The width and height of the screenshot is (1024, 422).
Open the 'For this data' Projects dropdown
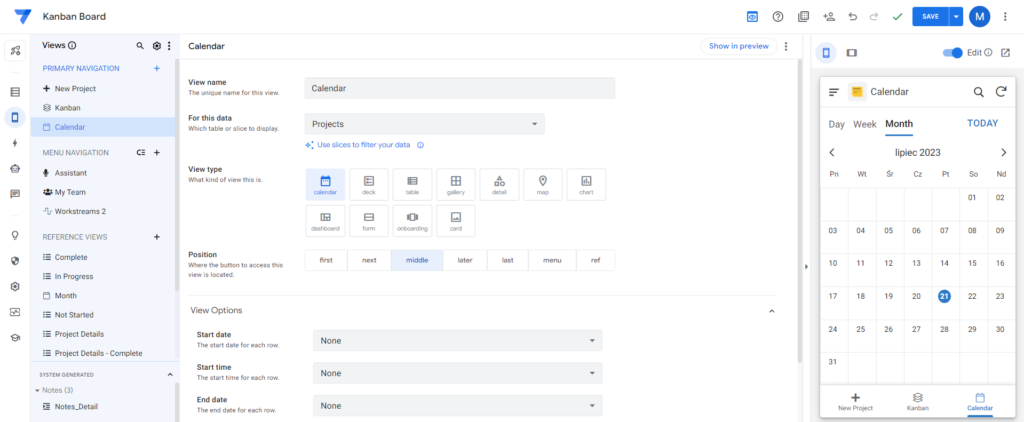(x=424, y=124)
